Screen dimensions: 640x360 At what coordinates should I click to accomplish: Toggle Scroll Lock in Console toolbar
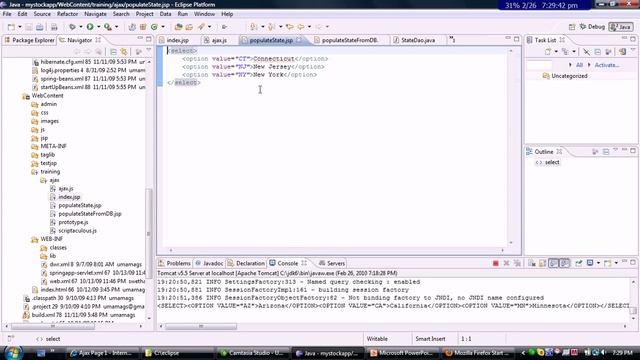click(542, 263)
